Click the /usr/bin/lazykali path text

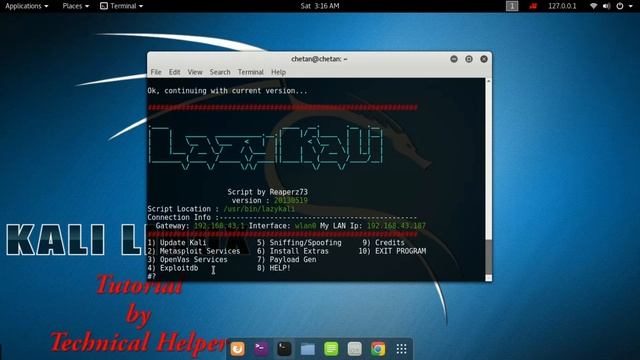(x=259, y=209)
